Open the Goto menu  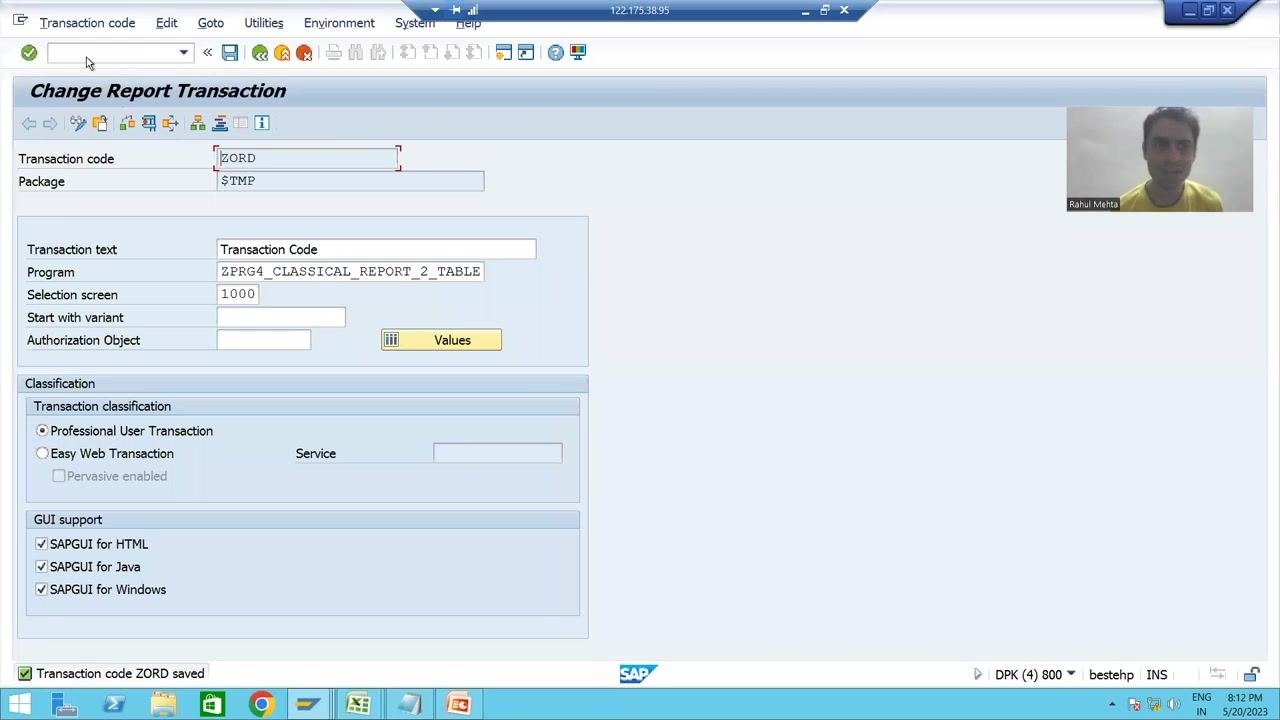pyautogui.click(x=210, y=23)
